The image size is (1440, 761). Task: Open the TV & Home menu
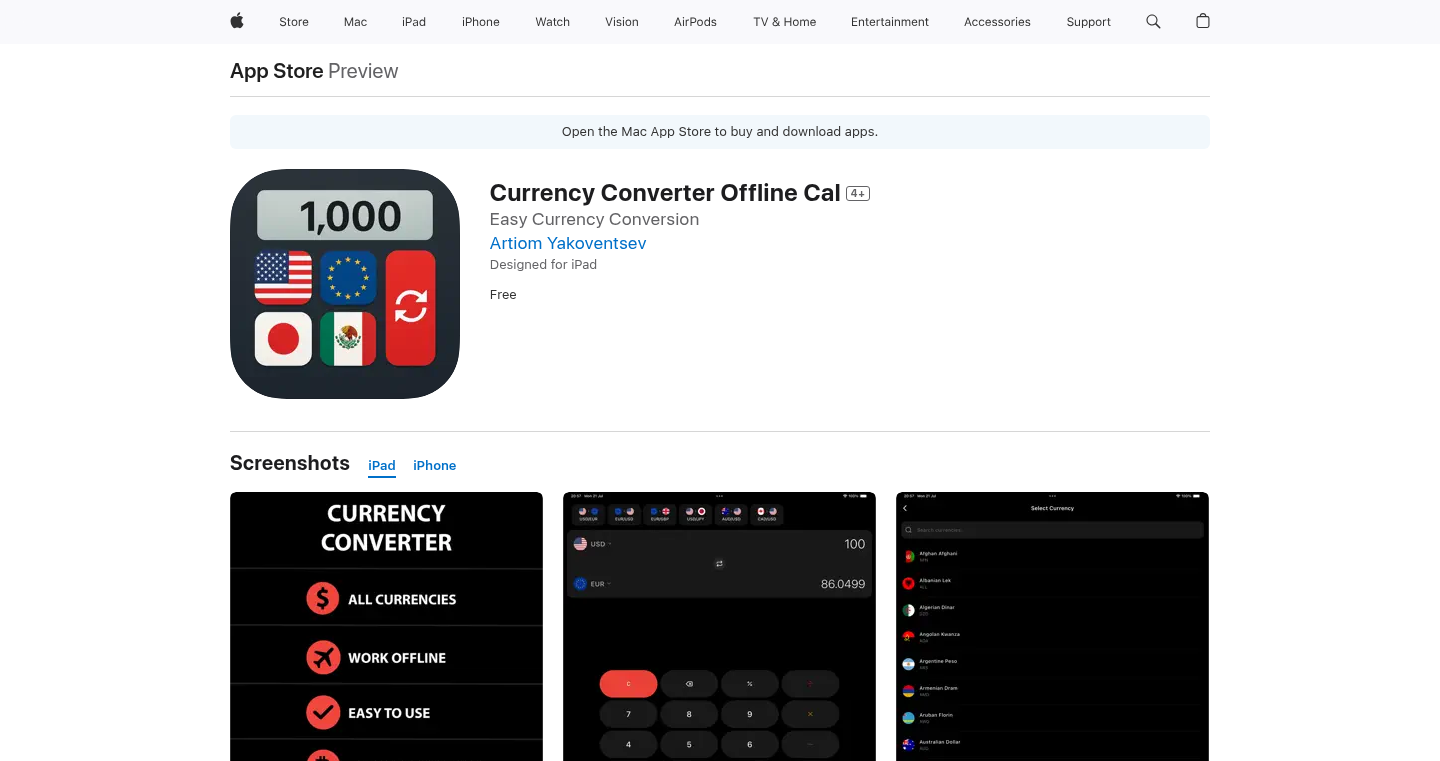point(785,22)
